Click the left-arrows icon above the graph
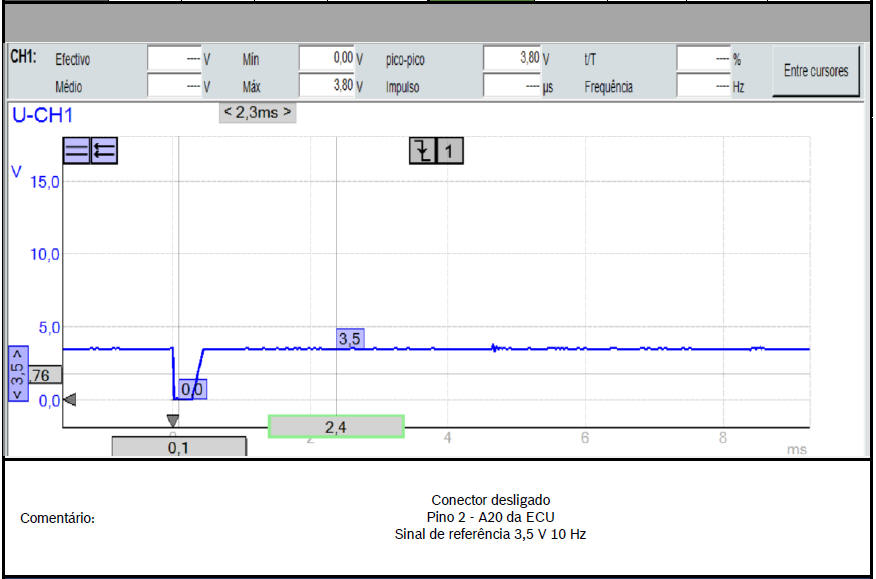This screenshot has width=876, height=579. [x=103, y=151]
